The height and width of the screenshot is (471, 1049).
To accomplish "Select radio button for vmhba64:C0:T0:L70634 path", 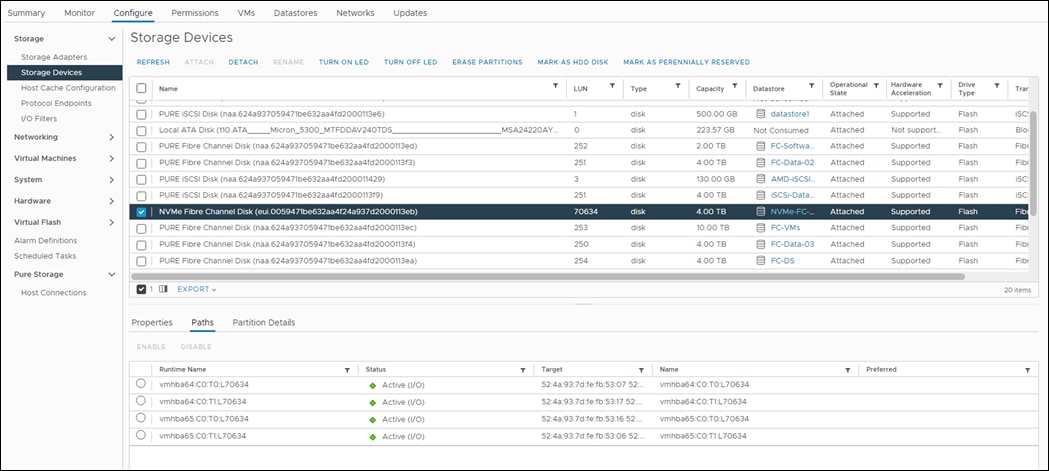I will point(140,383).
